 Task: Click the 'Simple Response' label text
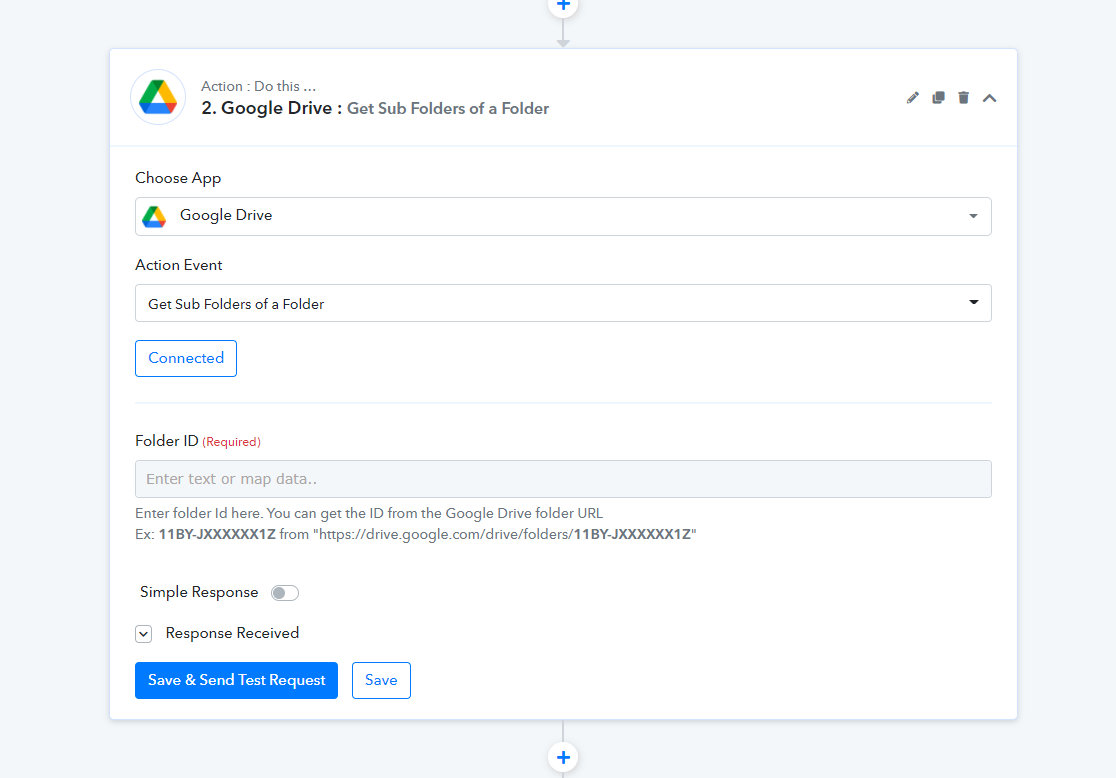click(199, 592)
